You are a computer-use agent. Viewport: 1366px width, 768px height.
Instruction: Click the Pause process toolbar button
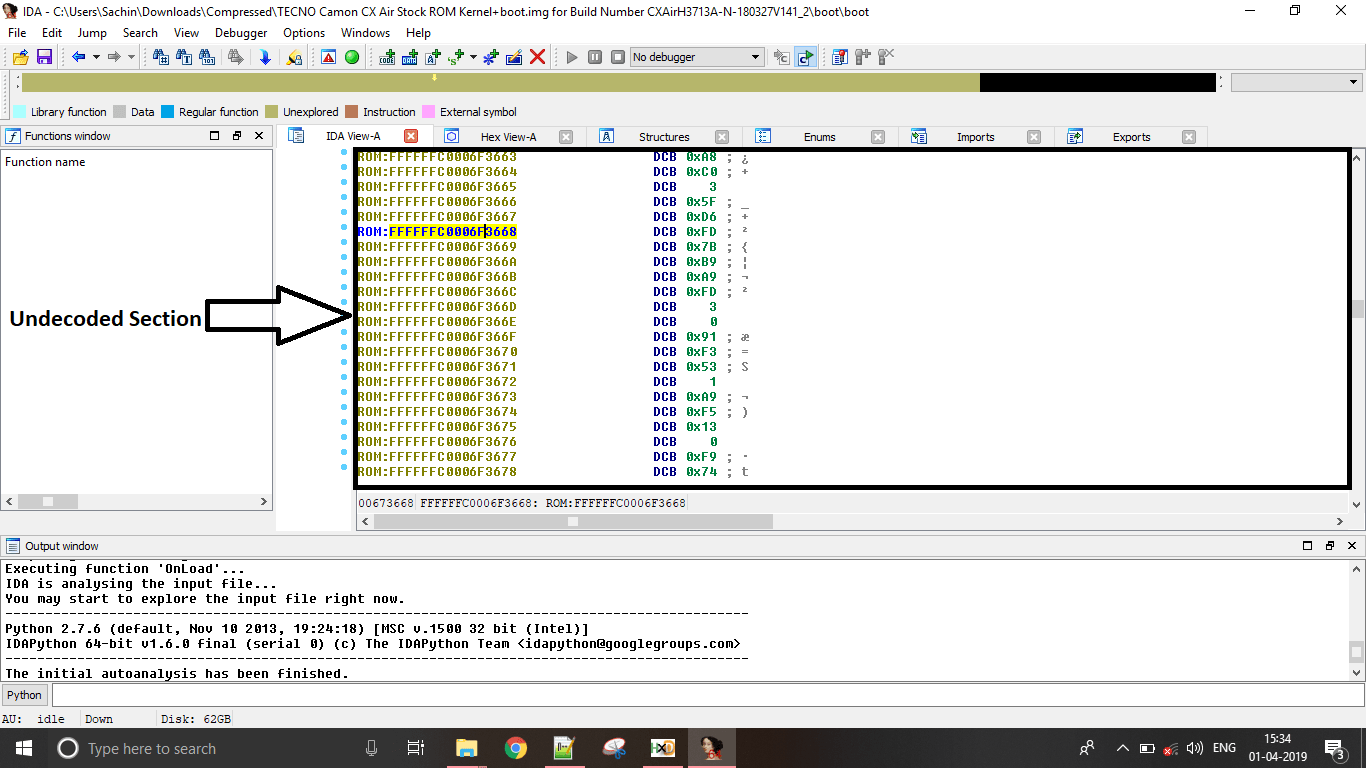[x=595, y=57]
